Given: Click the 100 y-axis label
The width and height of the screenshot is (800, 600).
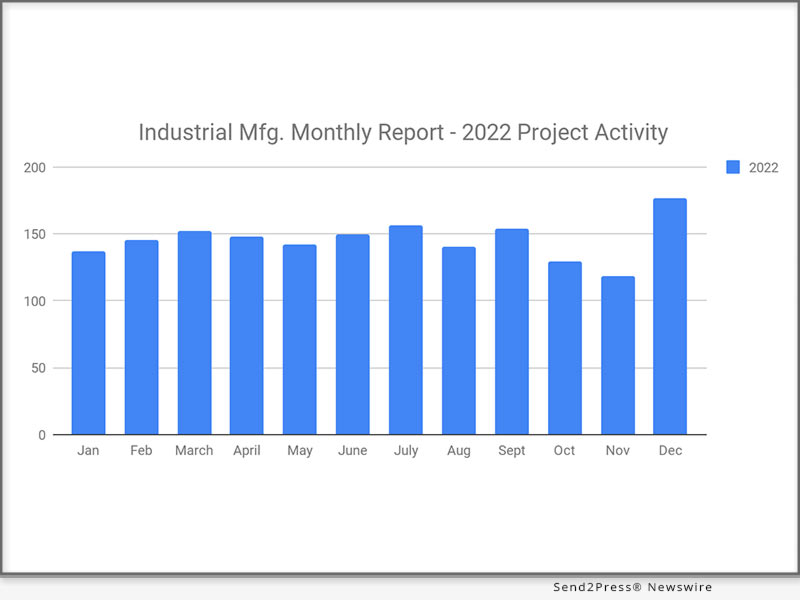Looking at the screenshot, I should coord(37,301).
